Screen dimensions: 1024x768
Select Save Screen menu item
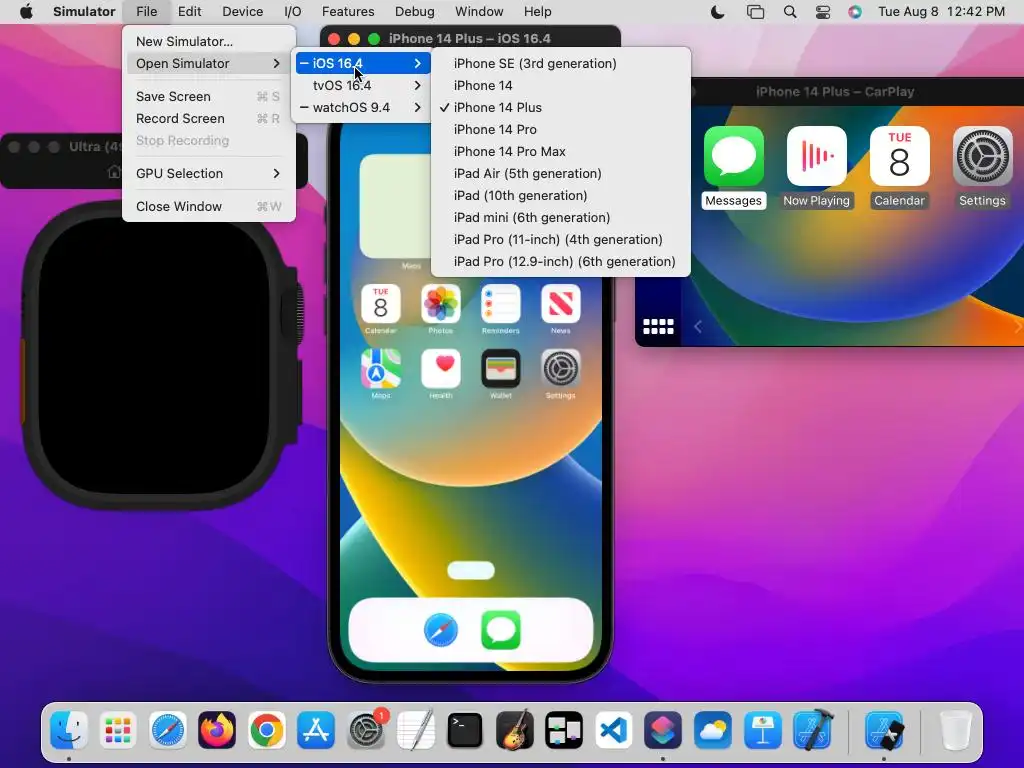209,97
